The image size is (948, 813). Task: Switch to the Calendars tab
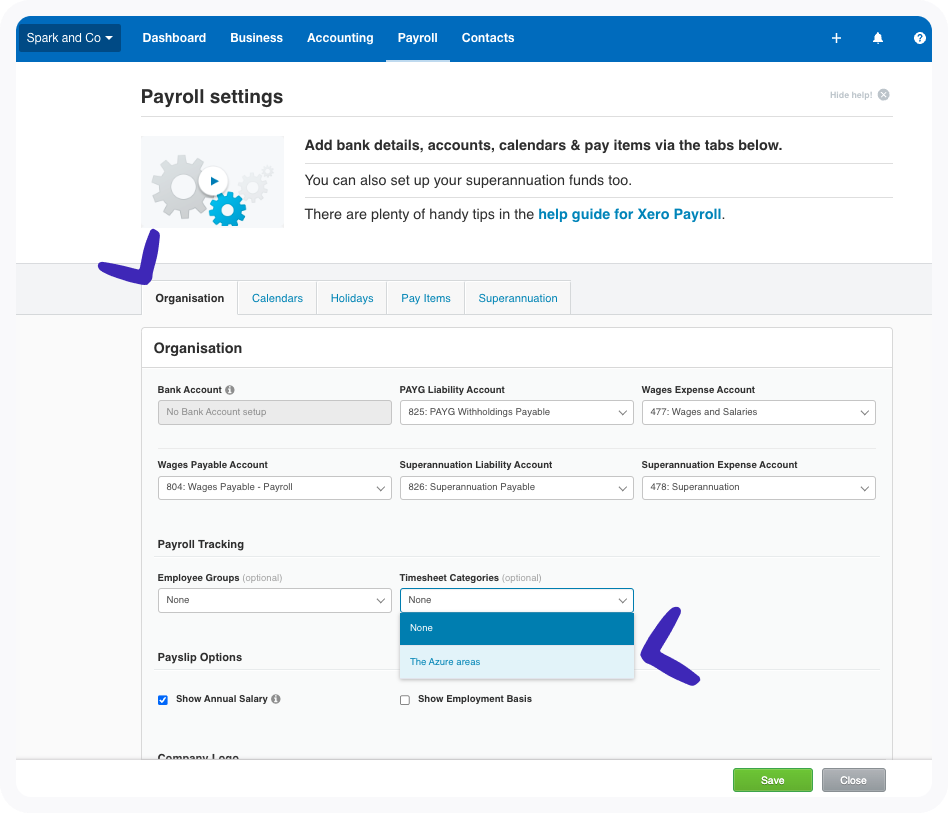point(277,298)
